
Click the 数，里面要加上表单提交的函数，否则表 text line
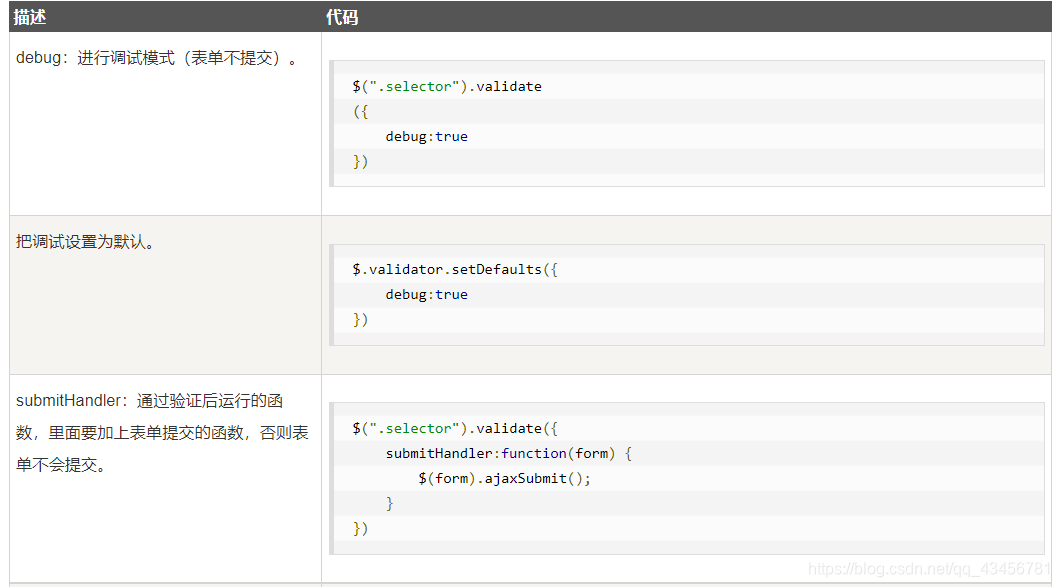coord(162,433)
